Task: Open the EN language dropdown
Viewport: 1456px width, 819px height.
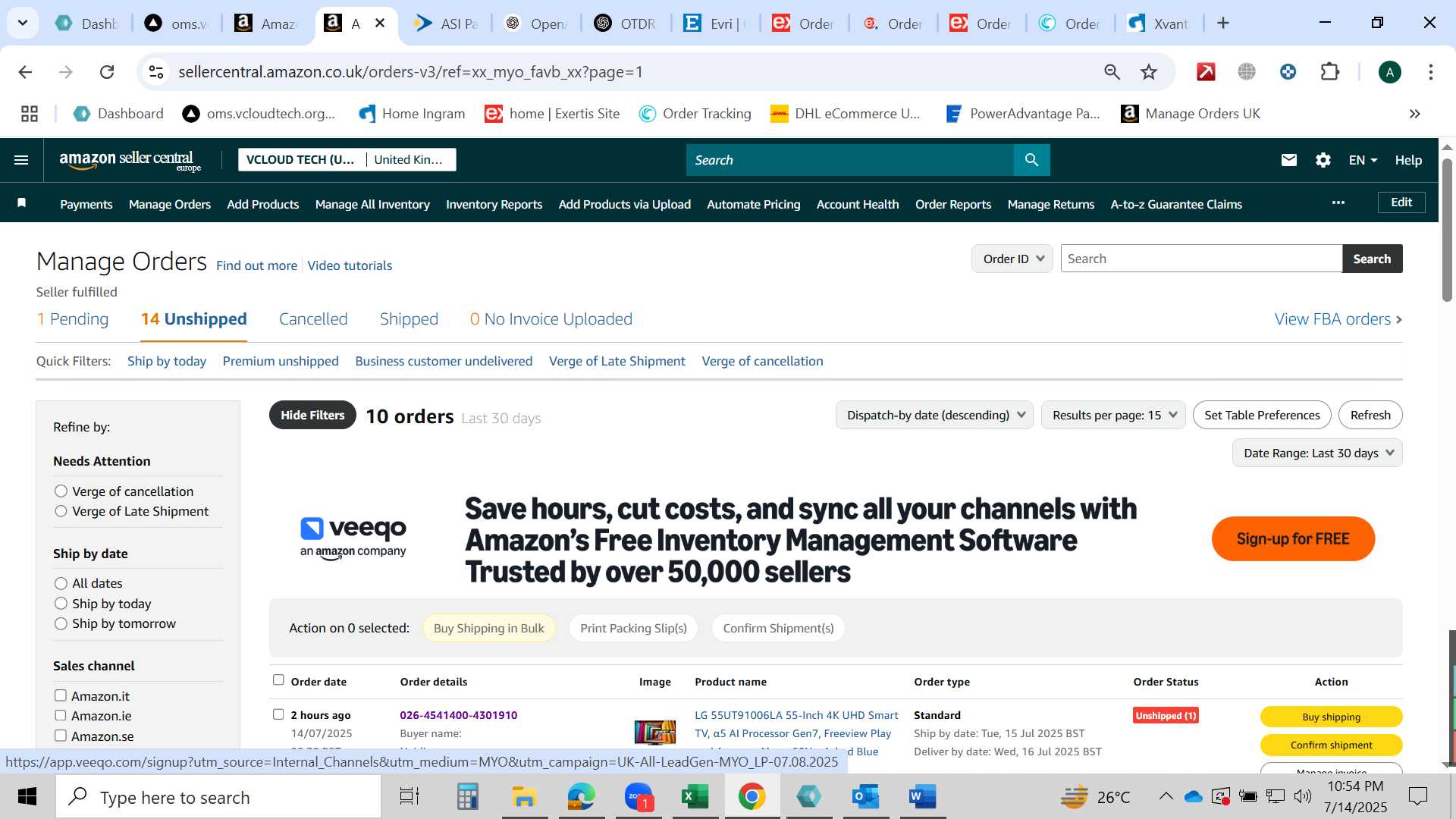Action: point(1363,160)
